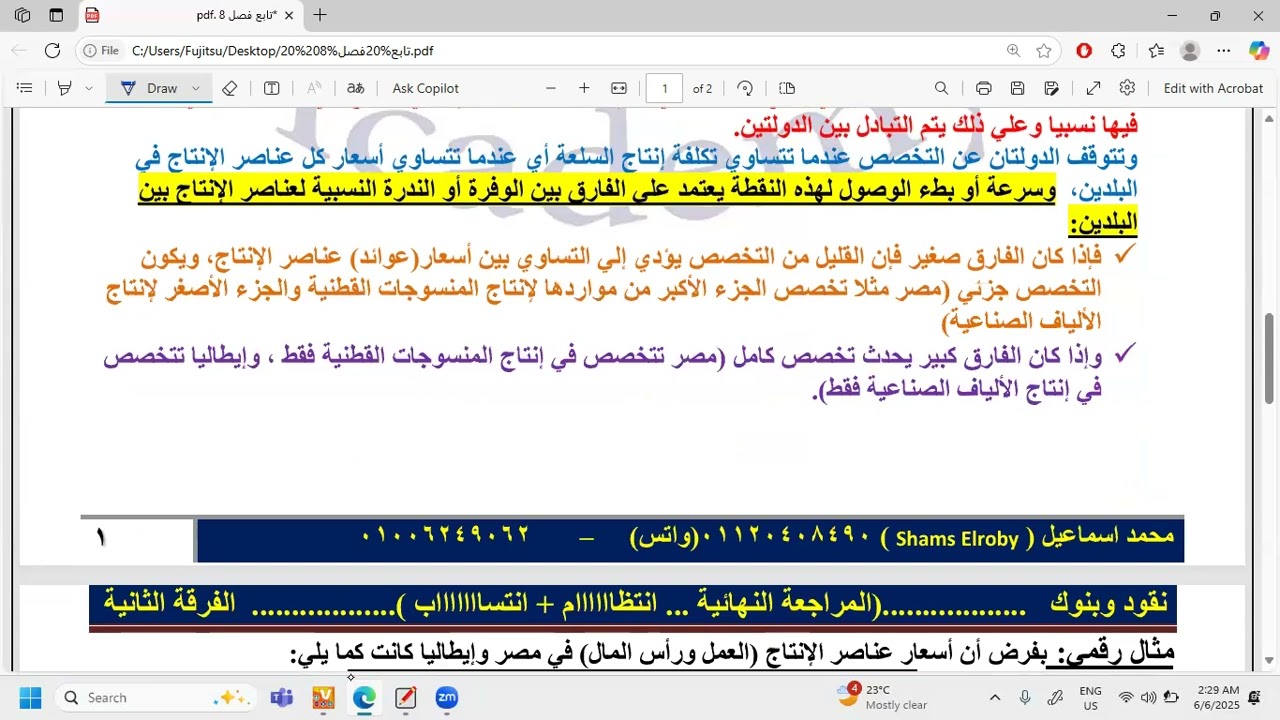Refresh the current page
This screenshot has width=1280, height=720.
(x=53, y=50)
